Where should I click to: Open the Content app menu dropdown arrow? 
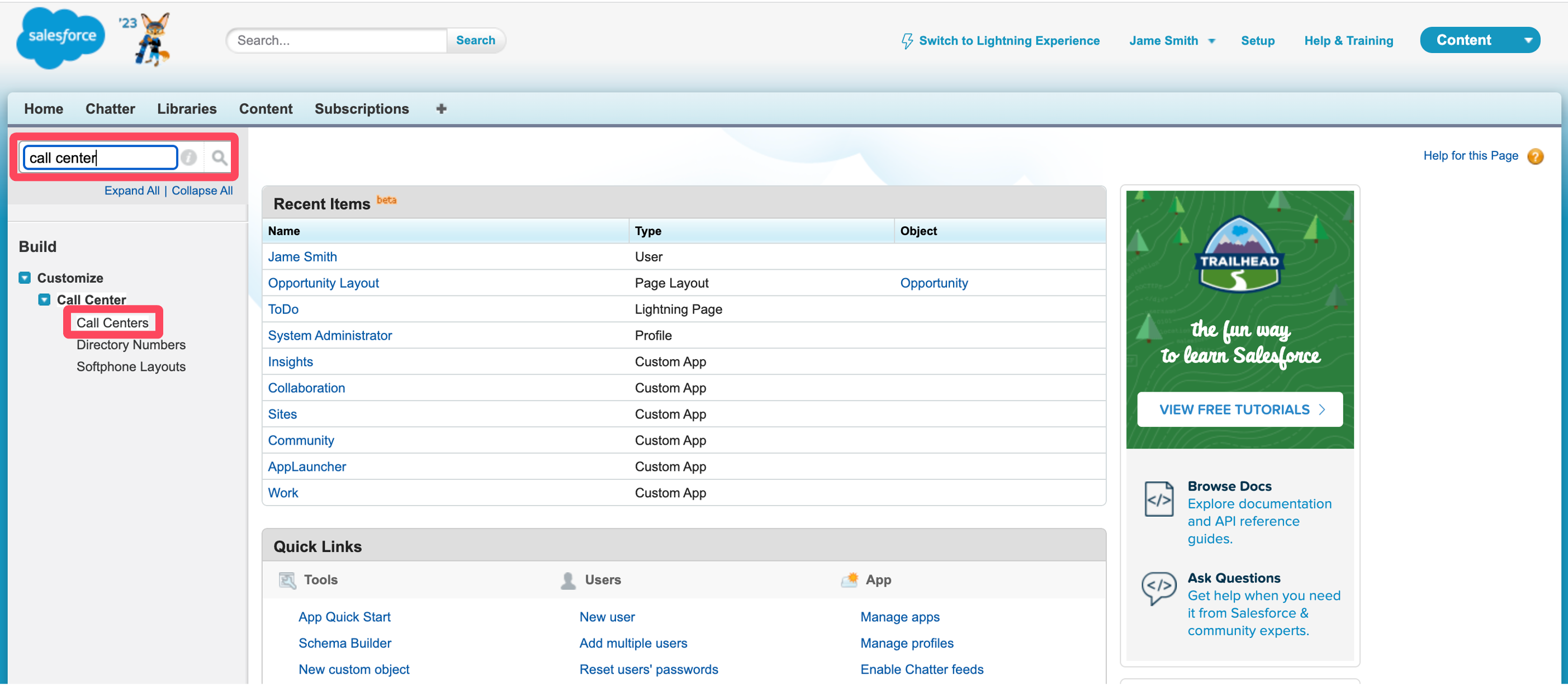coord(1527,41)
